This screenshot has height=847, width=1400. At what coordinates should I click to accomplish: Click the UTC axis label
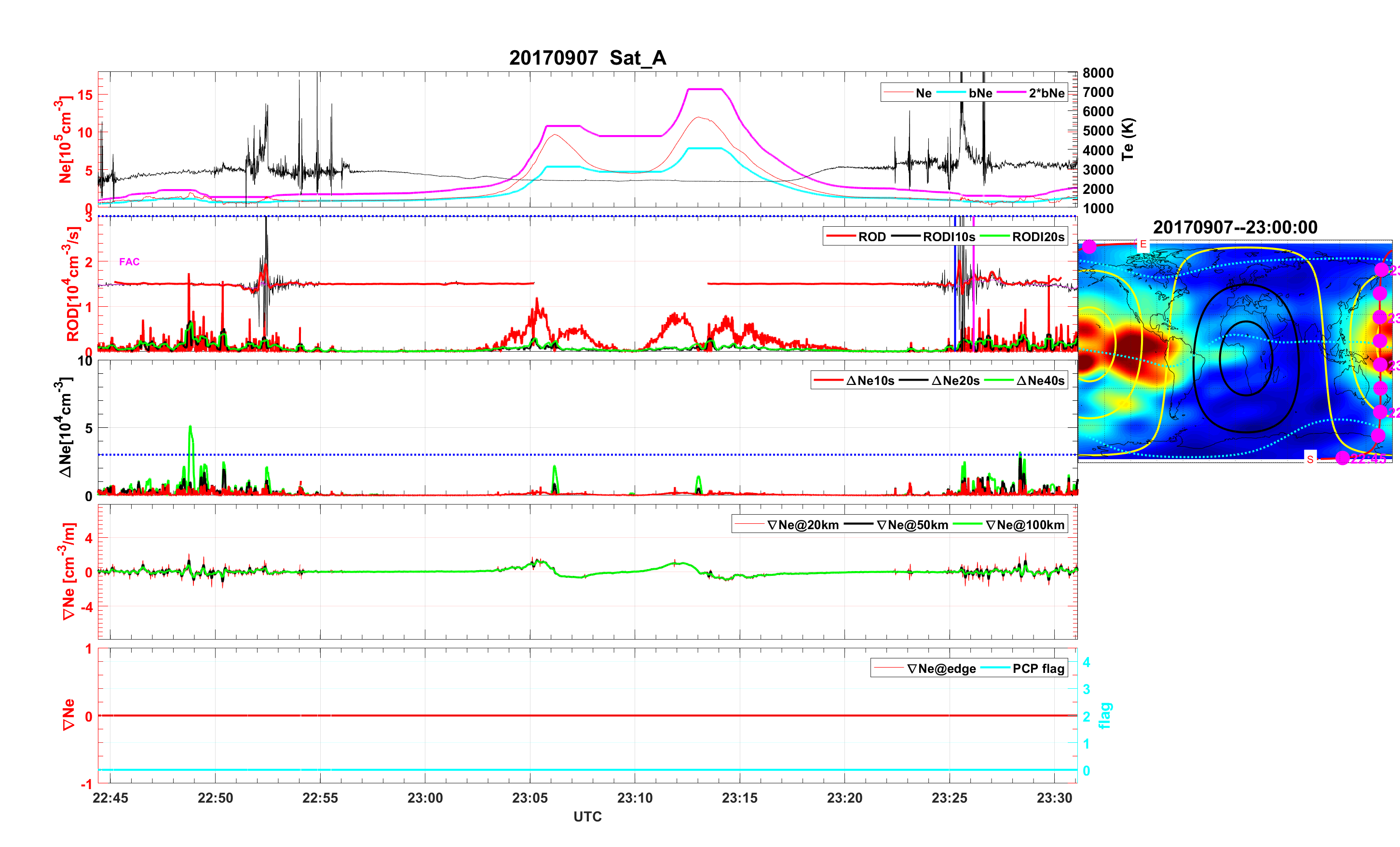(587, 817)
